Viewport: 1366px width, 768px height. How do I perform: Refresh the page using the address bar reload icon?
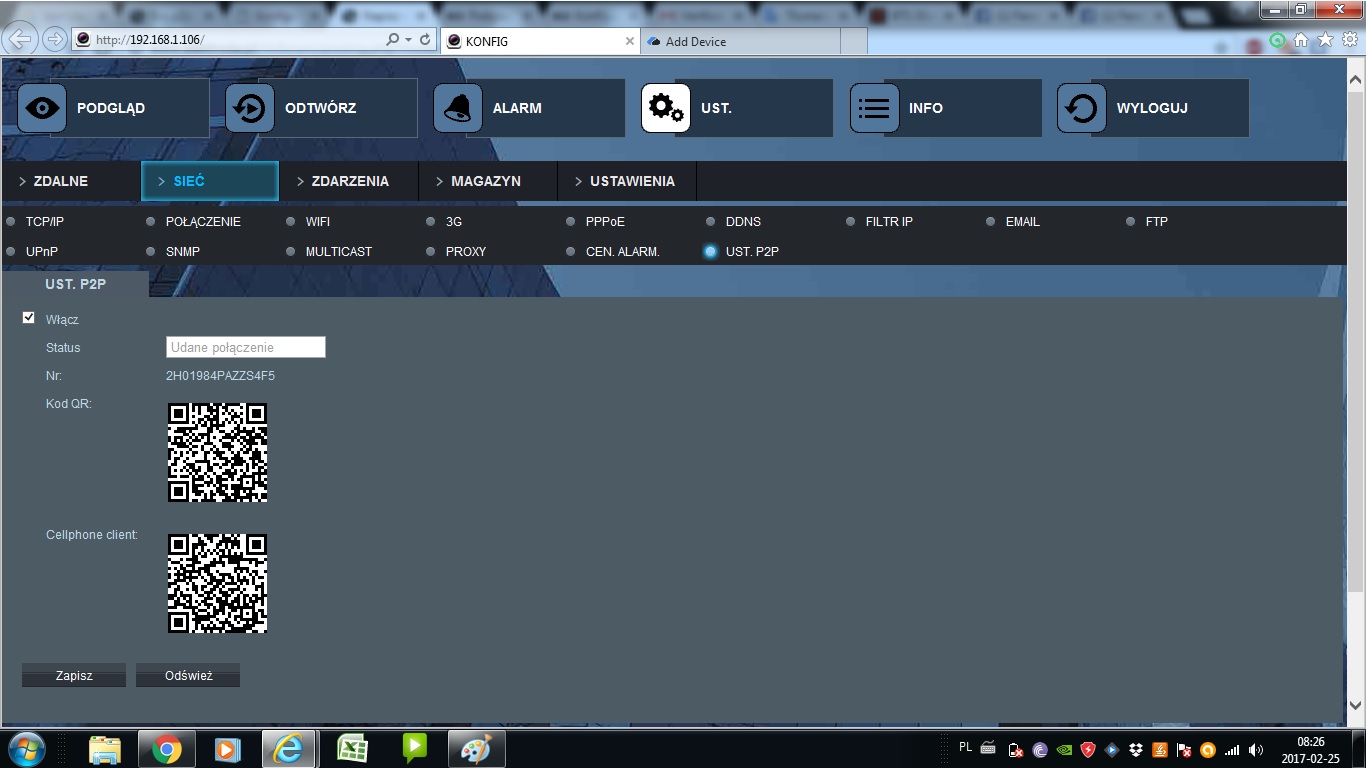point(425,40)
